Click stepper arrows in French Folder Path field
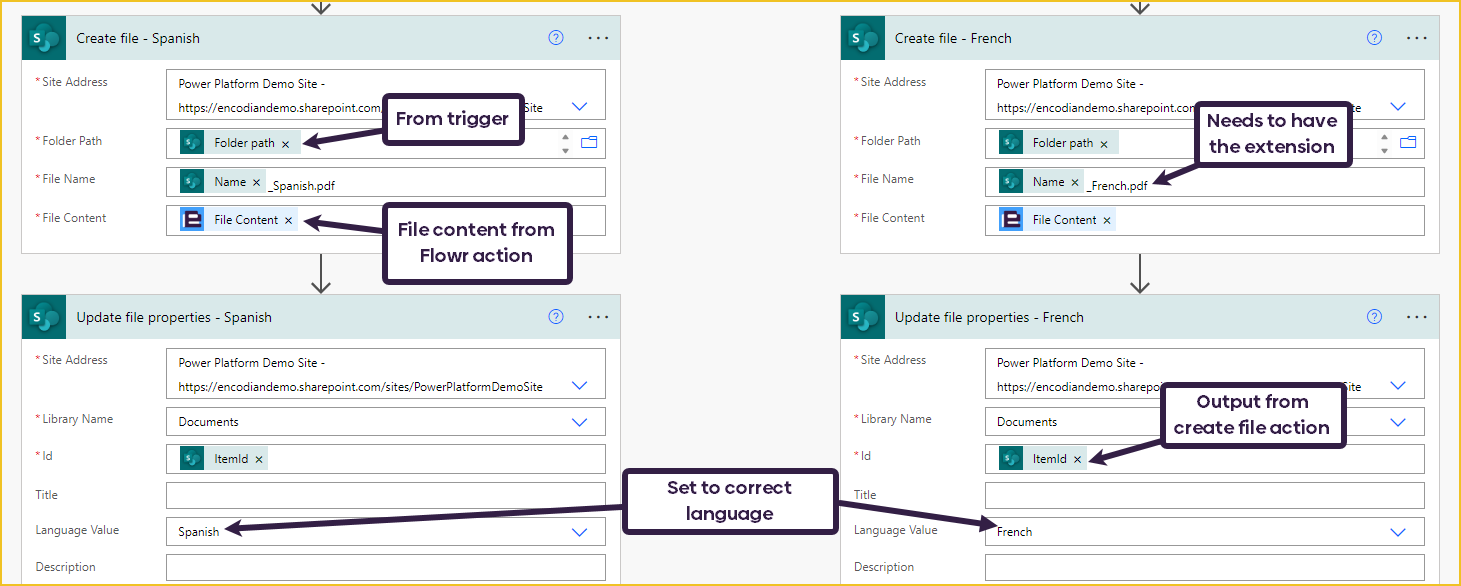Screen dimensions: 1461x586 point(1384,144)
